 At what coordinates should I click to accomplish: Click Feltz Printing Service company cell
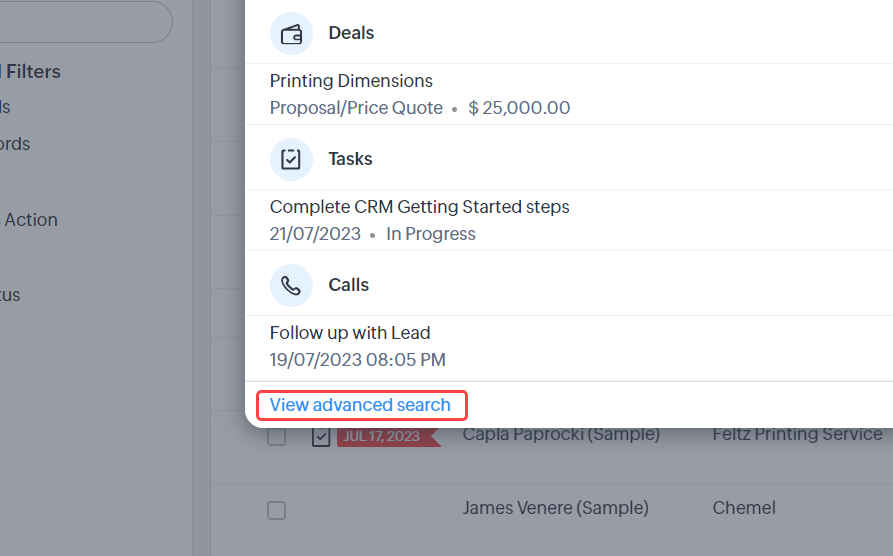tap(797, 435)
